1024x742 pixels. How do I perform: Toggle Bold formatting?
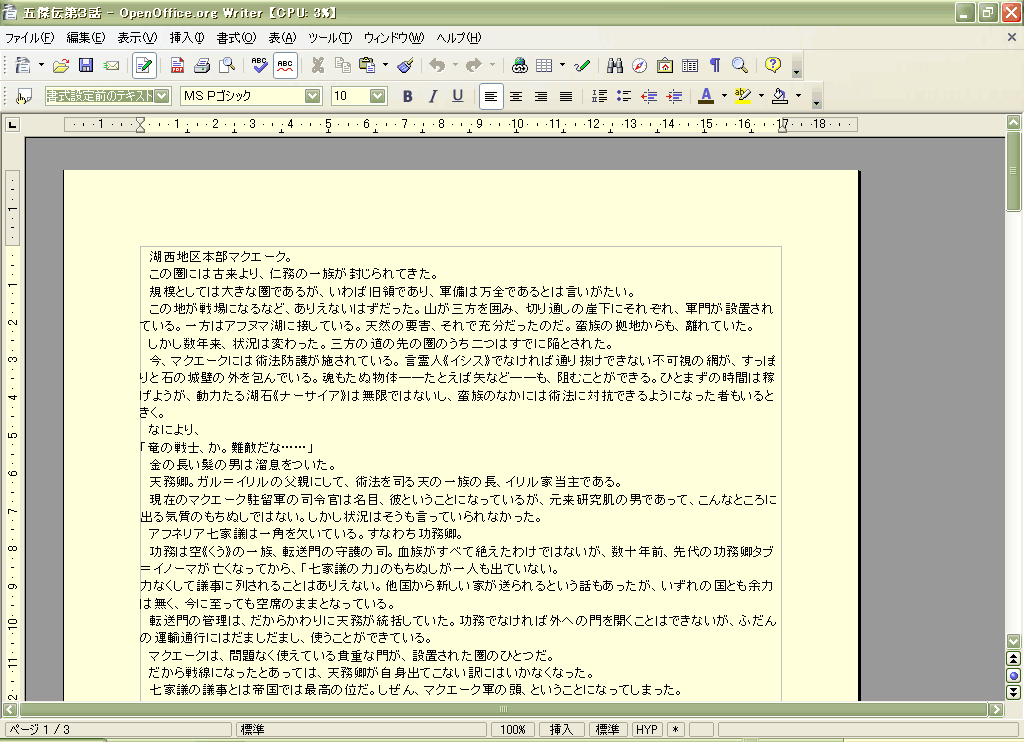pyautogui.click(x=408, y=97)
